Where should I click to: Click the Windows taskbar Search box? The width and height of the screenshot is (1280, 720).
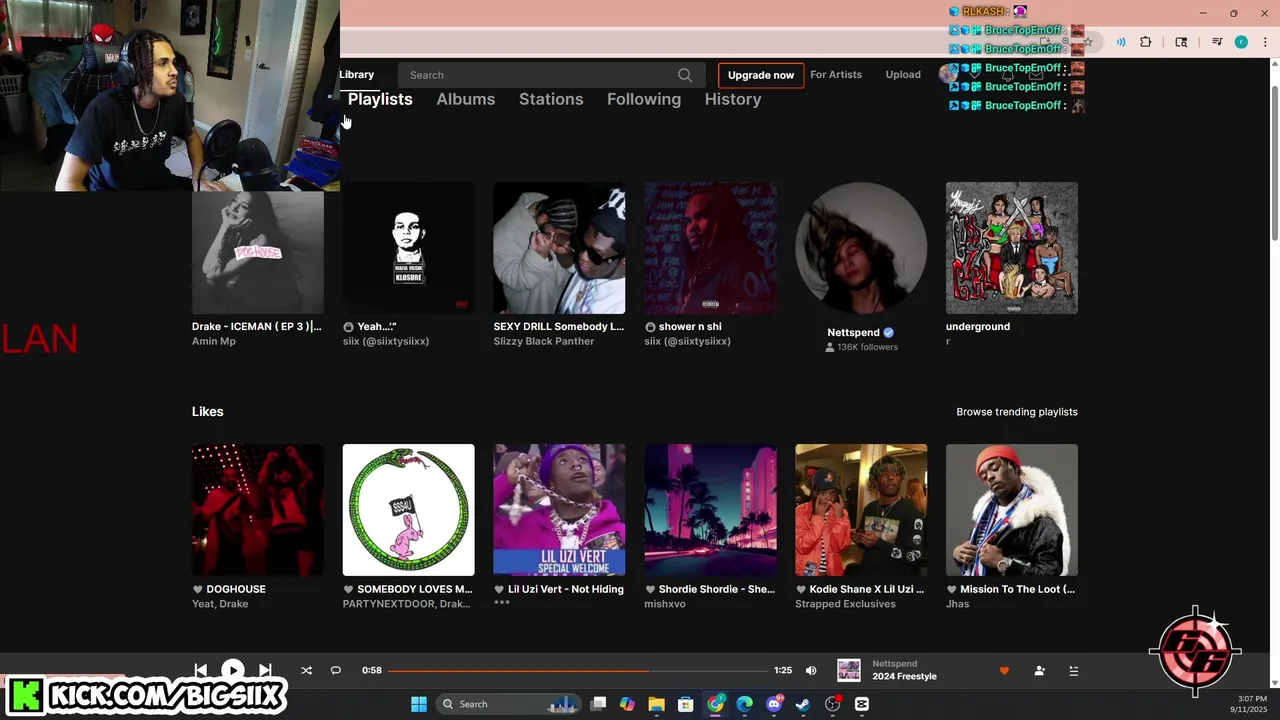coord(509,704)
